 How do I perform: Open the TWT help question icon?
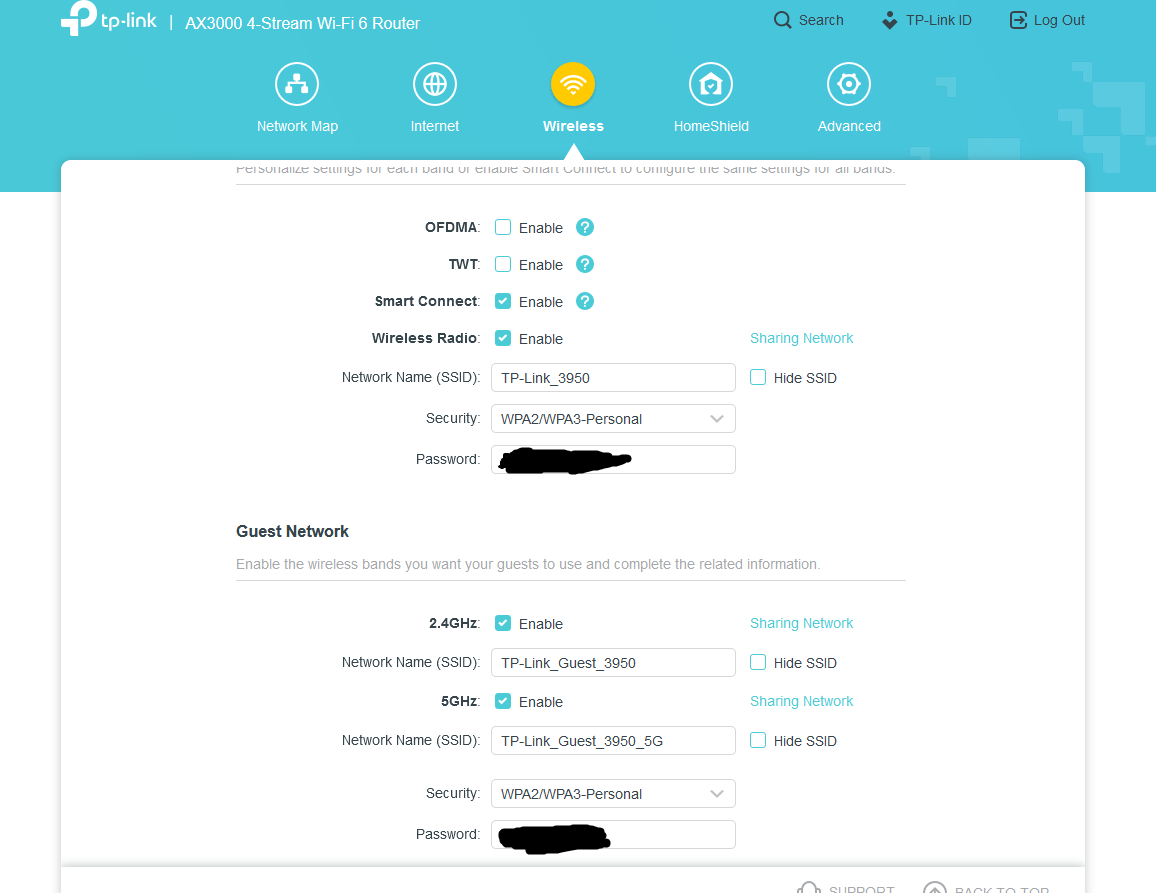(585, 264)
